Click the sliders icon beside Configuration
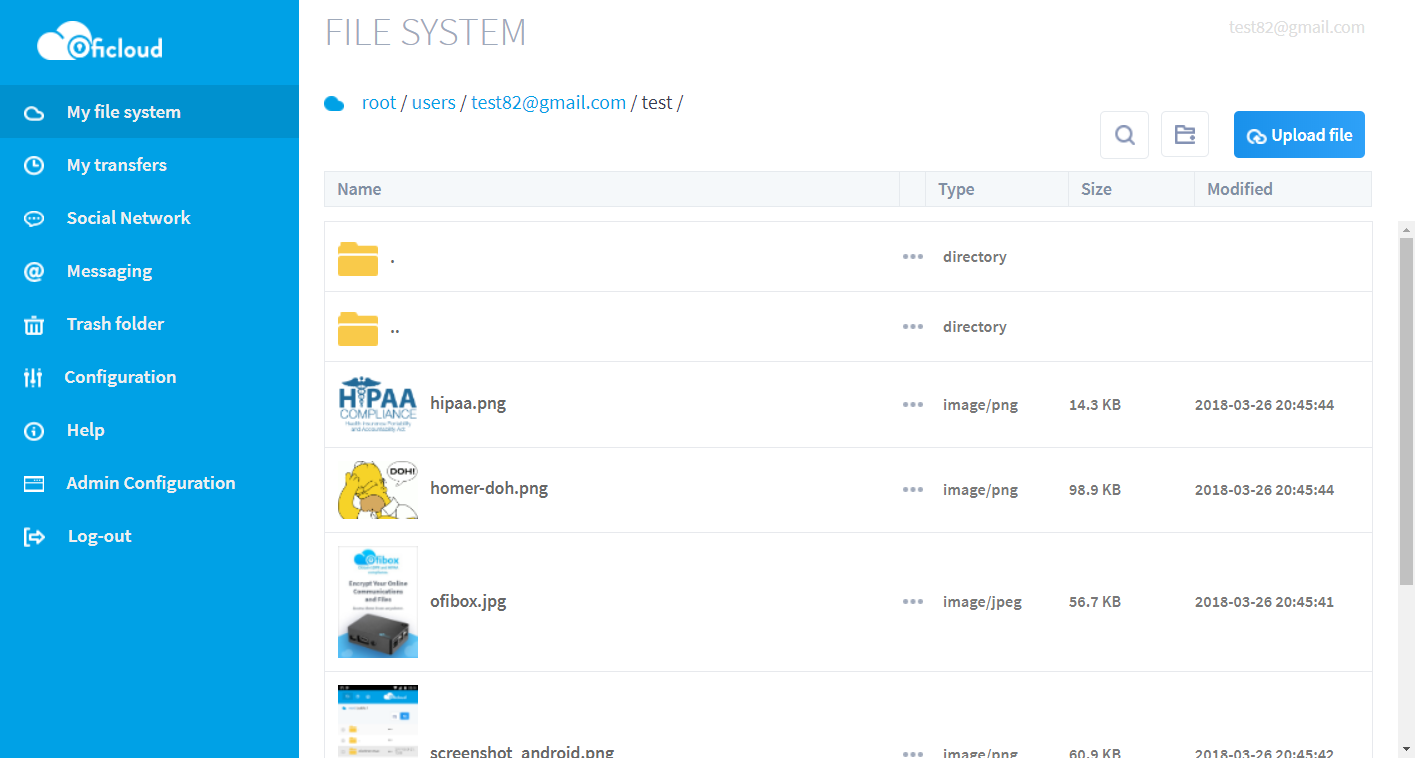1415x758 pixels. tap(33, 377)
